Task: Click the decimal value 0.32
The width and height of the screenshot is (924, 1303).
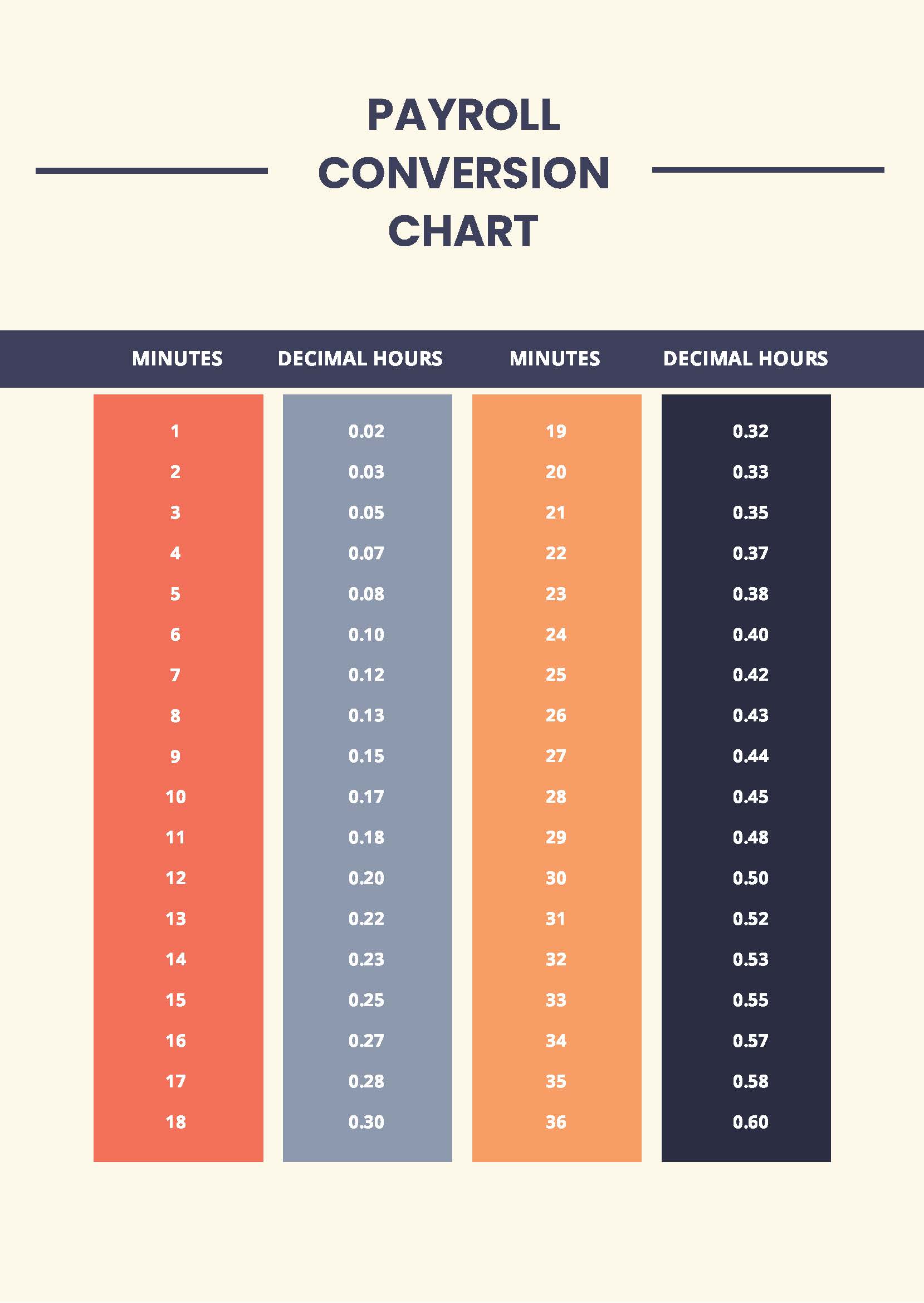Action: pyautogui.click(x=750, y=431)
